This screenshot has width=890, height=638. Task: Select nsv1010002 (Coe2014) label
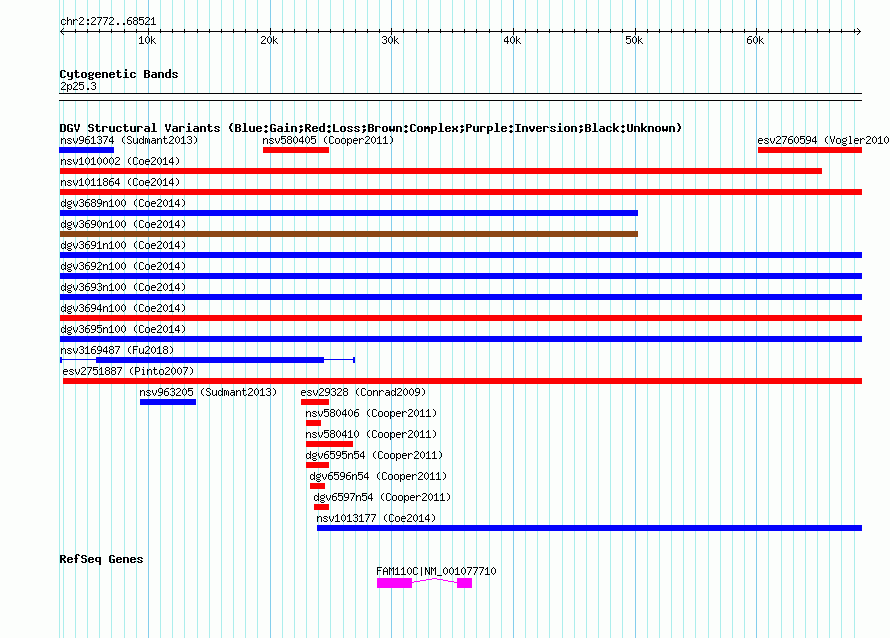coord(120,161)
